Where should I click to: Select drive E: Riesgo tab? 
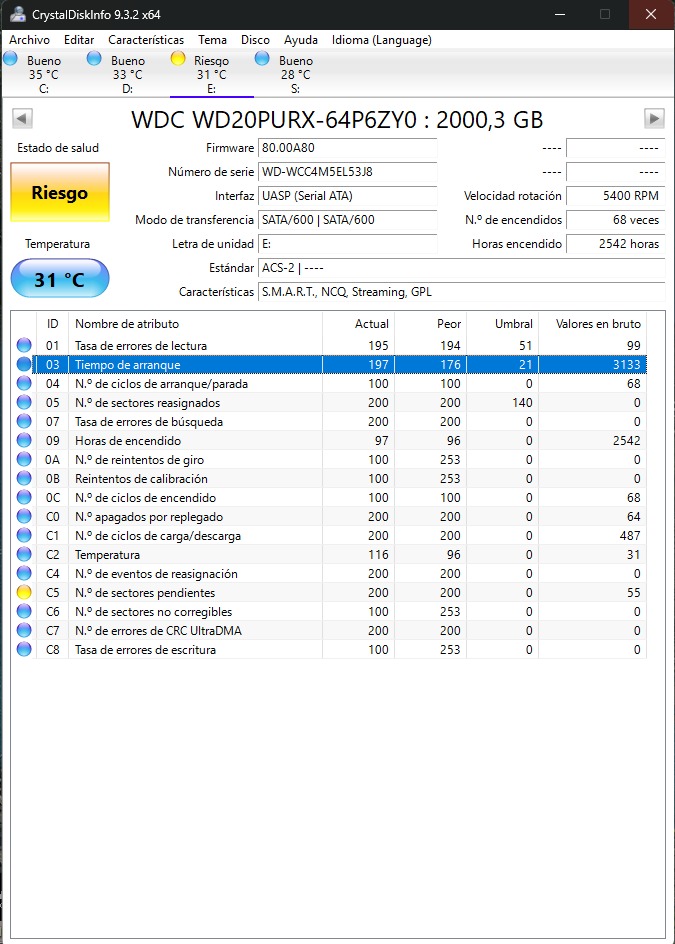click(211, 74)
